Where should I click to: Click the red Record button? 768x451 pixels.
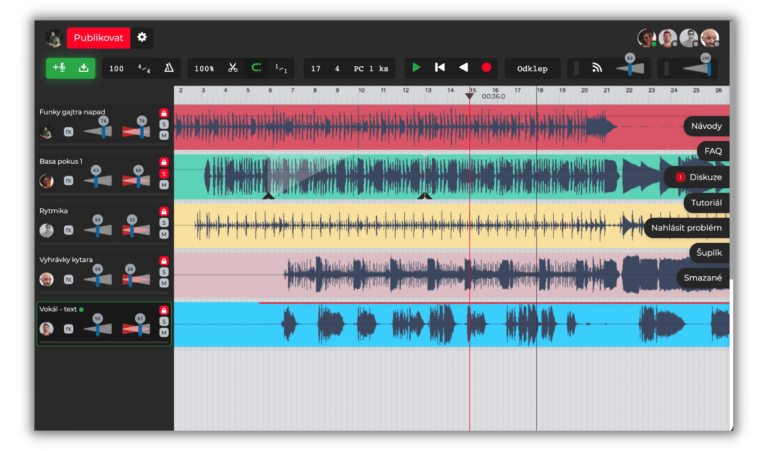click(487, 68)
